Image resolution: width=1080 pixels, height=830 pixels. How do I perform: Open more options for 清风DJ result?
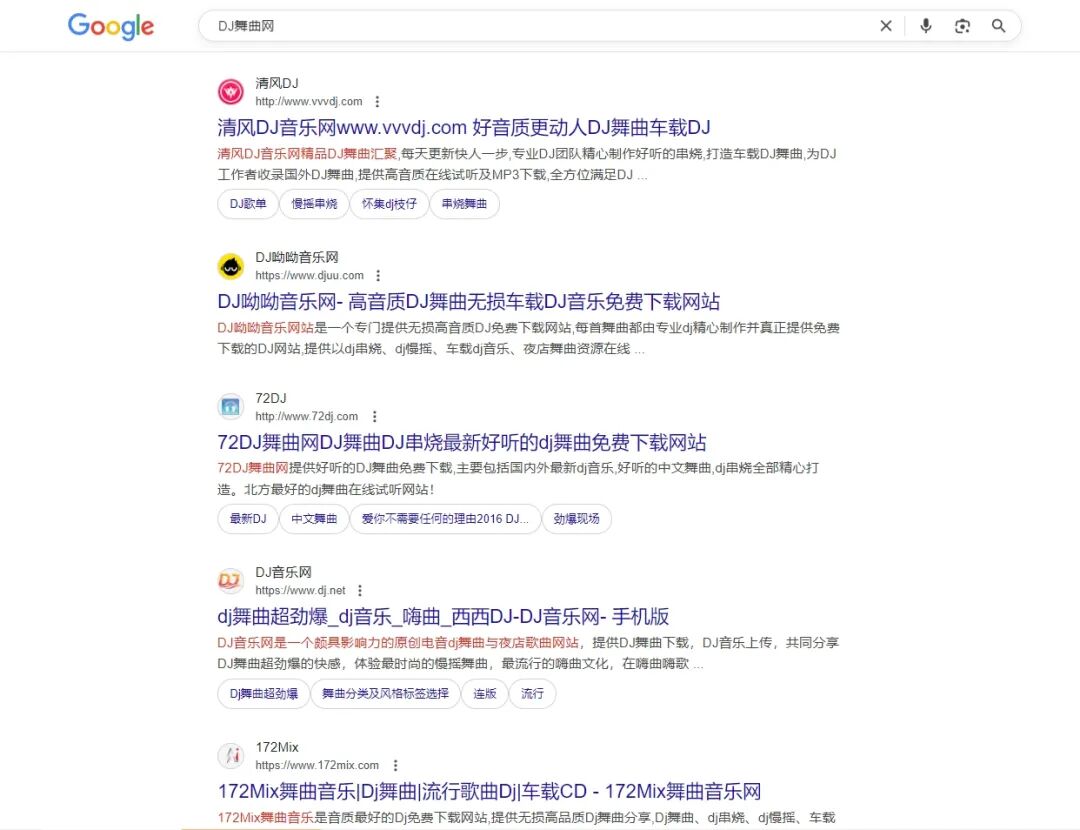click(x=377, y=101)
